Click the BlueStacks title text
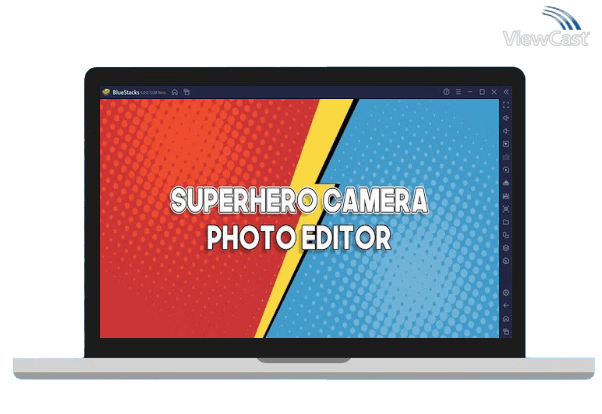Viewport: 602px width, 414px height. click(x=126, y=92)
